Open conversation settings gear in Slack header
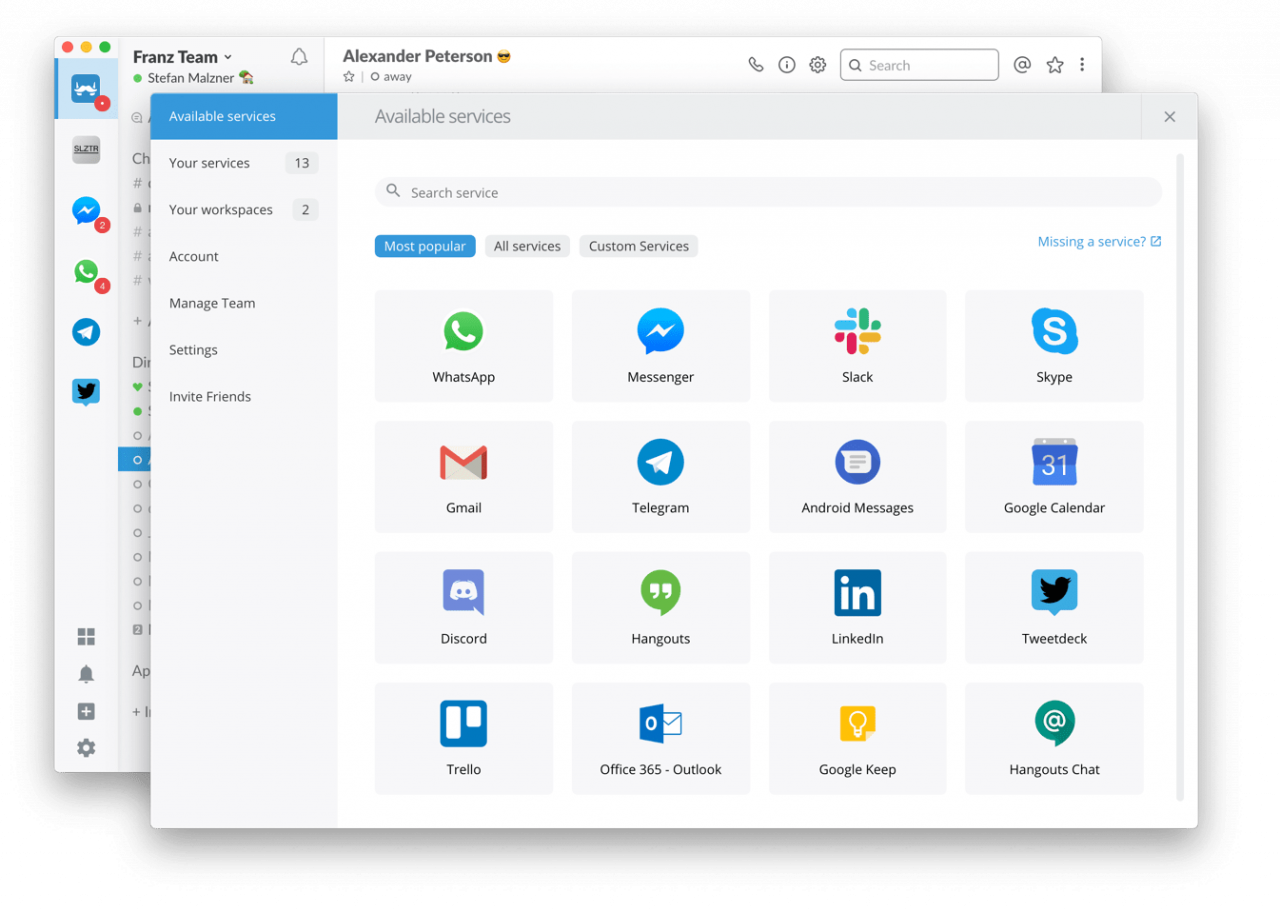 pos(818,65)
